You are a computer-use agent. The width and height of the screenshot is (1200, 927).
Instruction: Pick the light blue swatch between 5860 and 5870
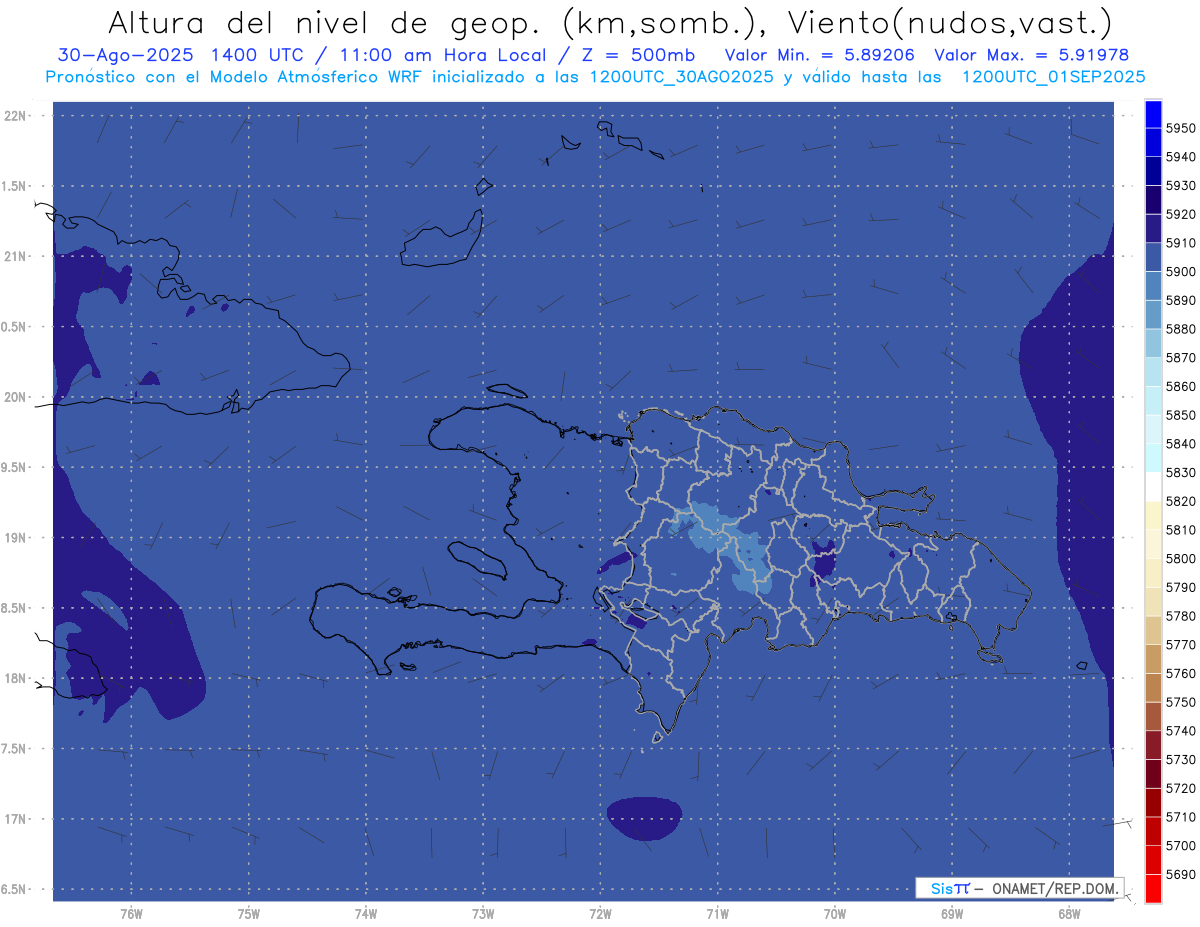coord(1153,371)
